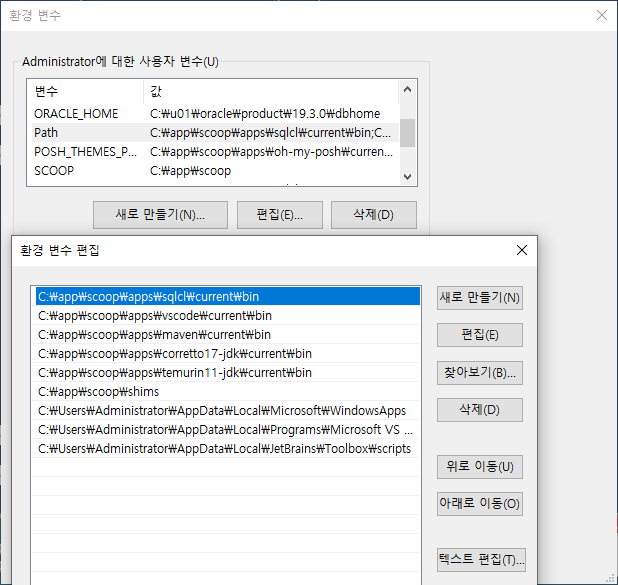Click the 값 column header
The image size is (618, 585).
click(x=271, y=92)
